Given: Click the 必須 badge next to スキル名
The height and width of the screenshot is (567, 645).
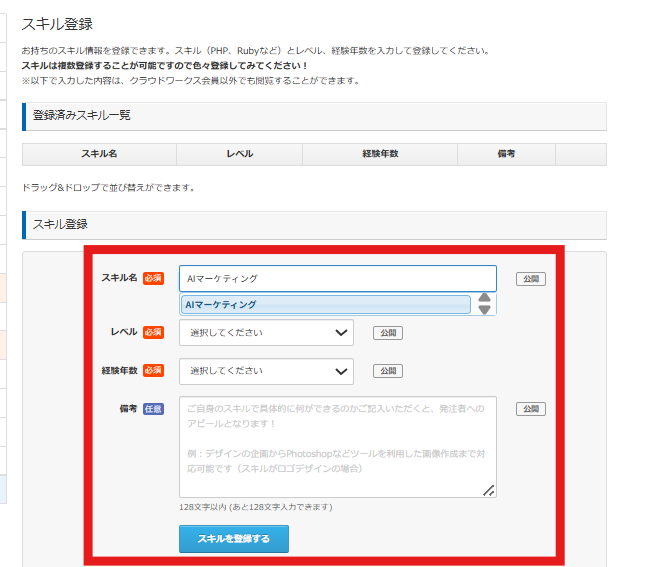Looking at the screenshot, I should pos(153,278).
